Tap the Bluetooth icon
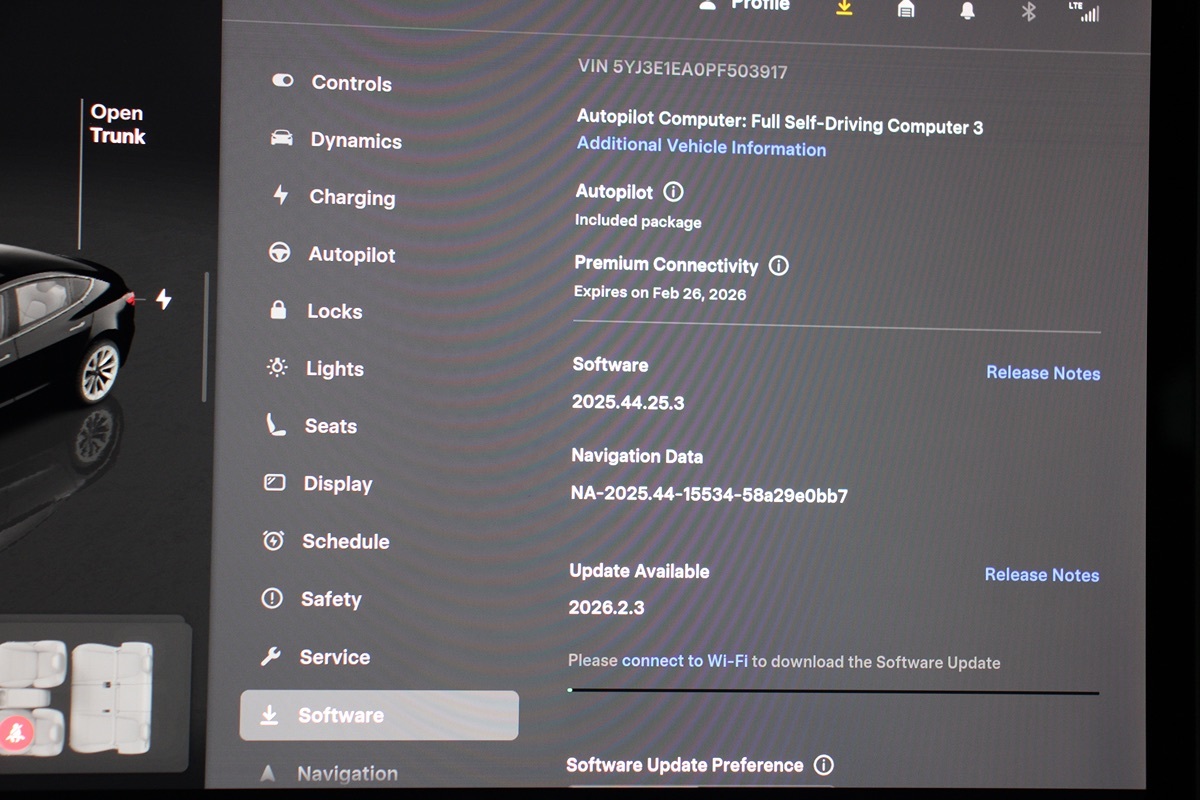The image size is (1200, 800). click(1028, 11)
